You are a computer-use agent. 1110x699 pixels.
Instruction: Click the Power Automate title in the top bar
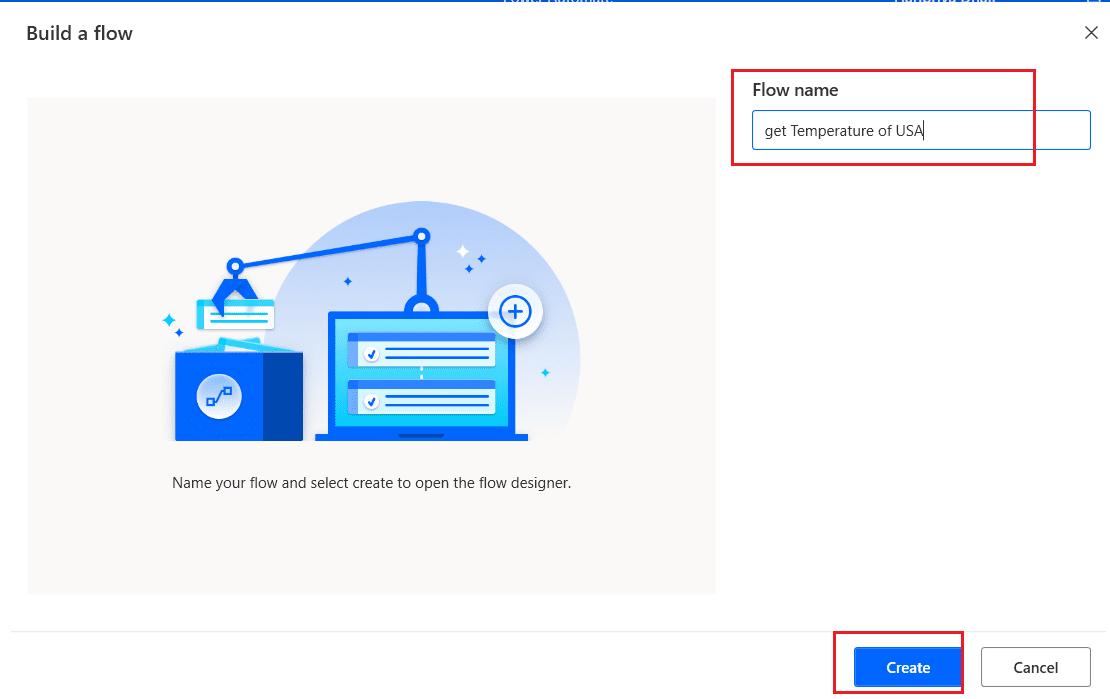point(555,2)
